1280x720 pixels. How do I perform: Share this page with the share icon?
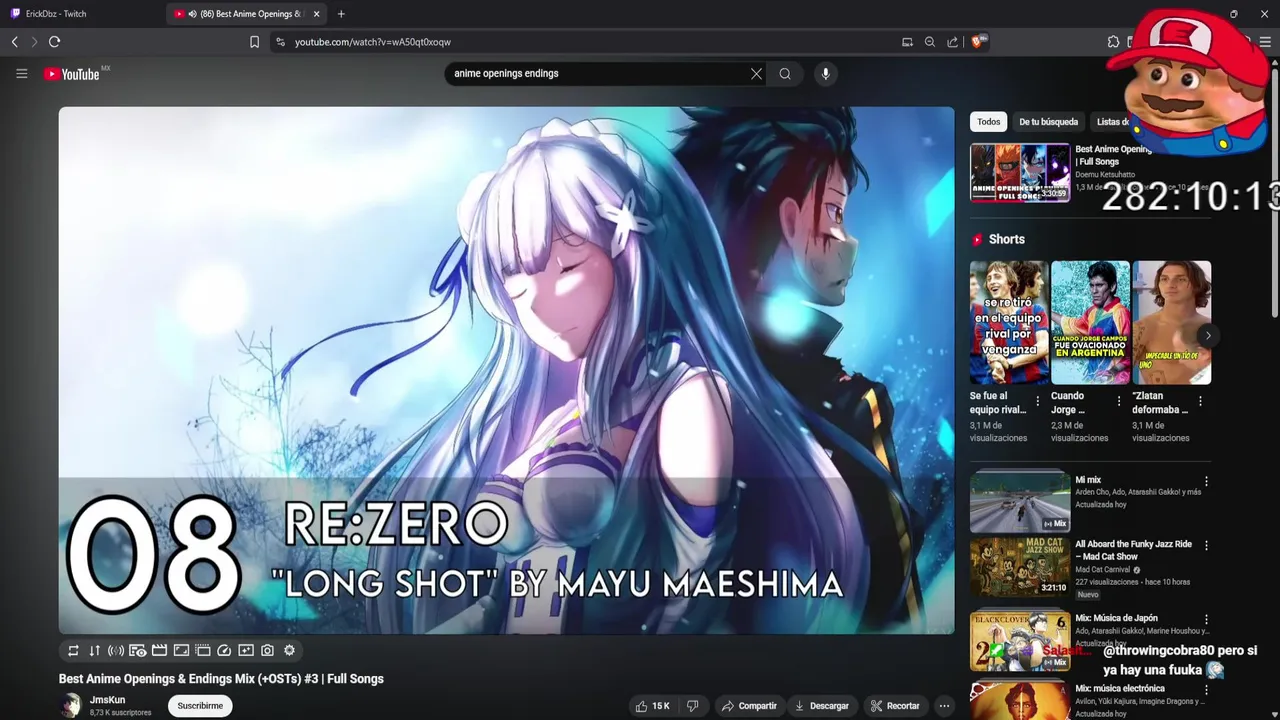[953, 42]
